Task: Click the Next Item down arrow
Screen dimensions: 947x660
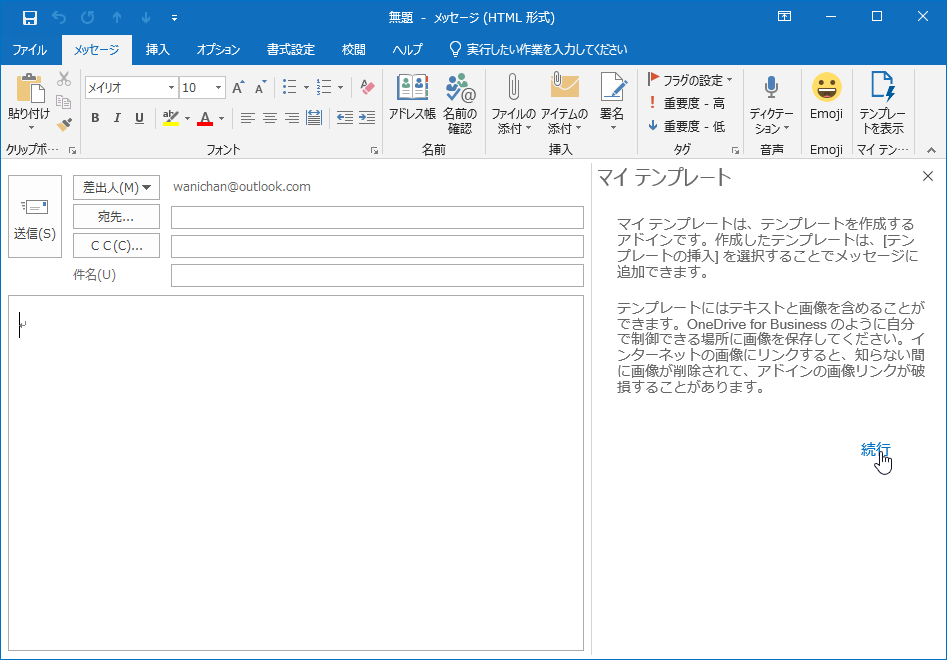Action: click(146, 18)
